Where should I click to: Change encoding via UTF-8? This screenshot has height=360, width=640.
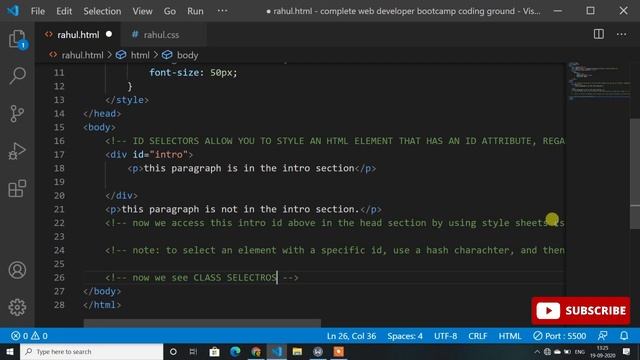point(445,336)
